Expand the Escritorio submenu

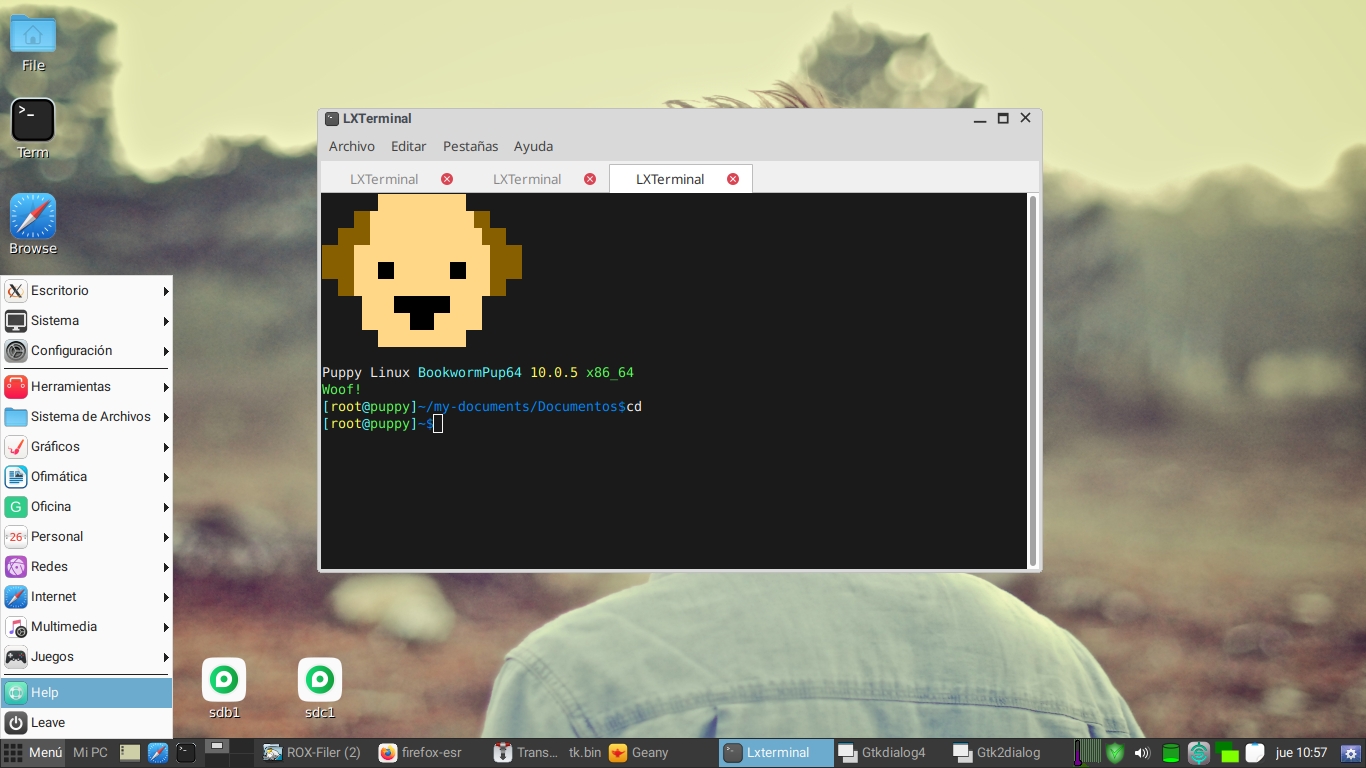click(x=86, y=290)
